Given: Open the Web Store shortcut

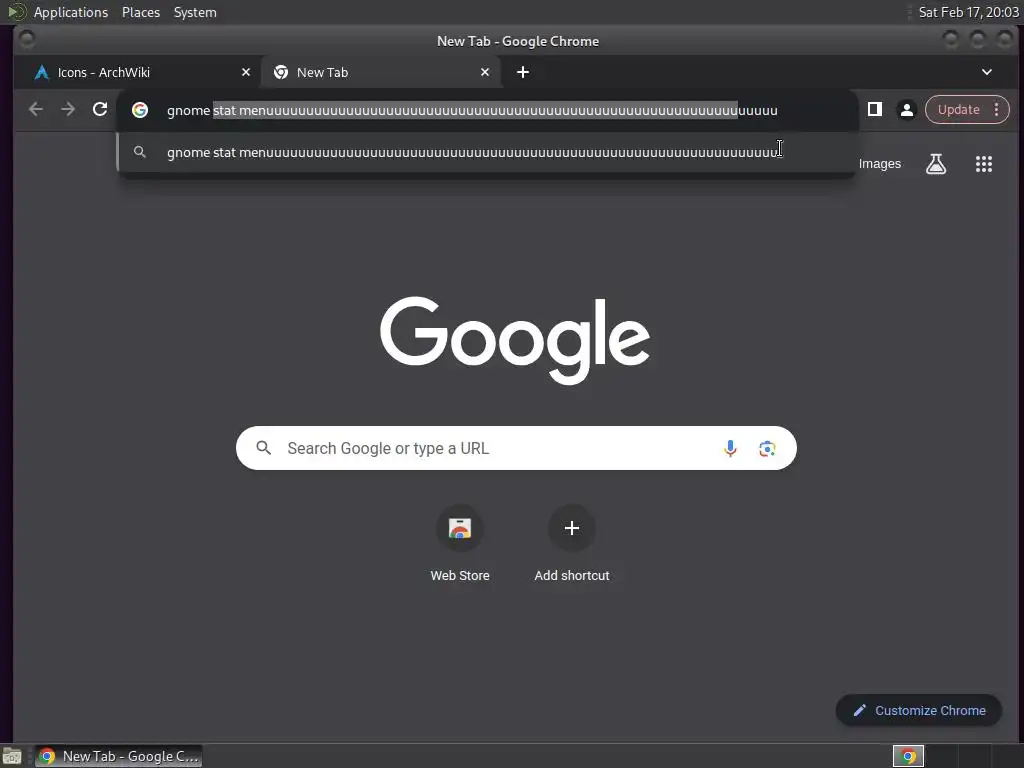Looking at the screenshot, I should click(x=460, y=543).
